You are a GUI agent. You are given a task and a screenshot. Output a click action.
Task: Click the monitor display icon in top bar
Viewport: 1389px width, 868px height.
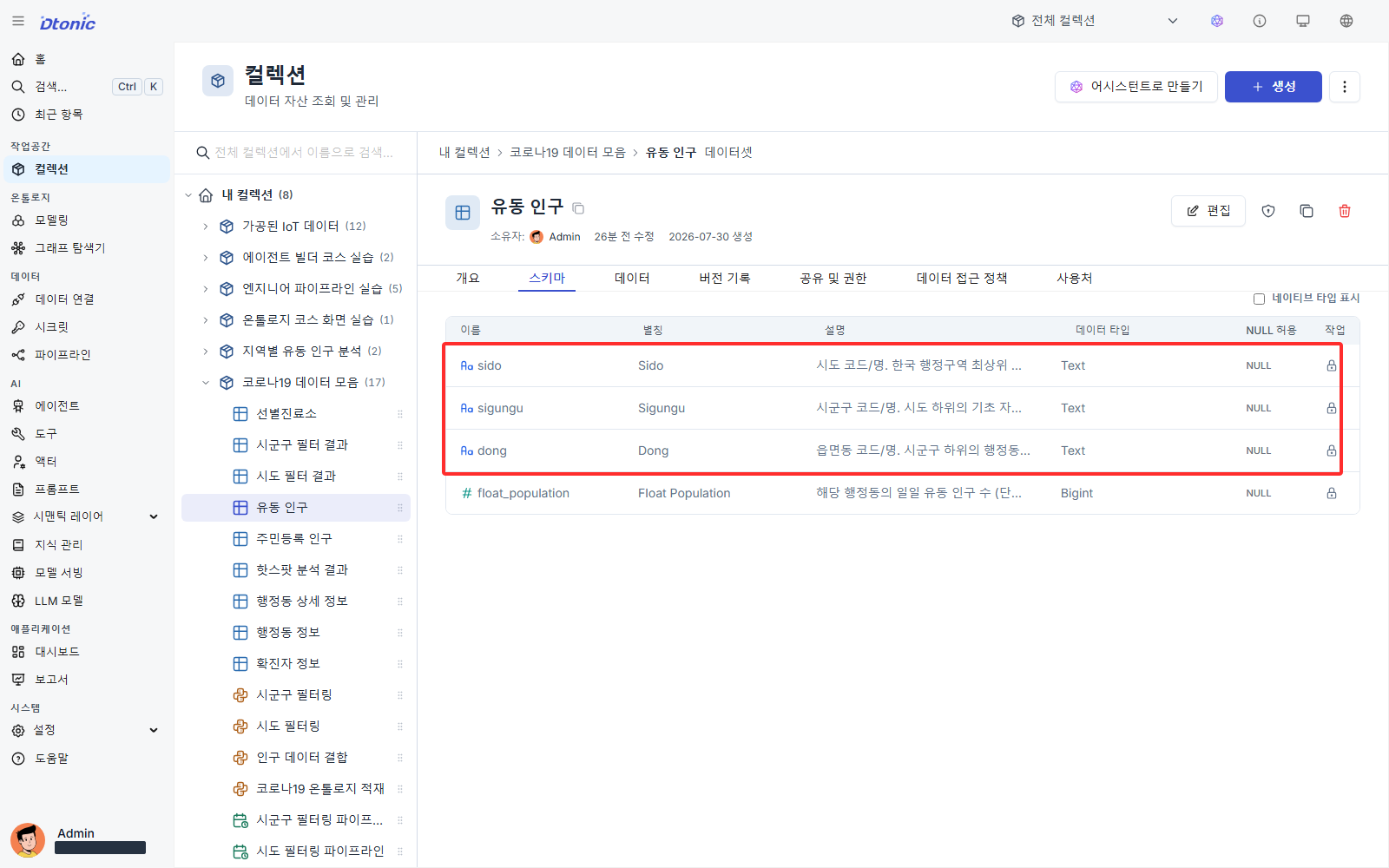coord(1303,21)
